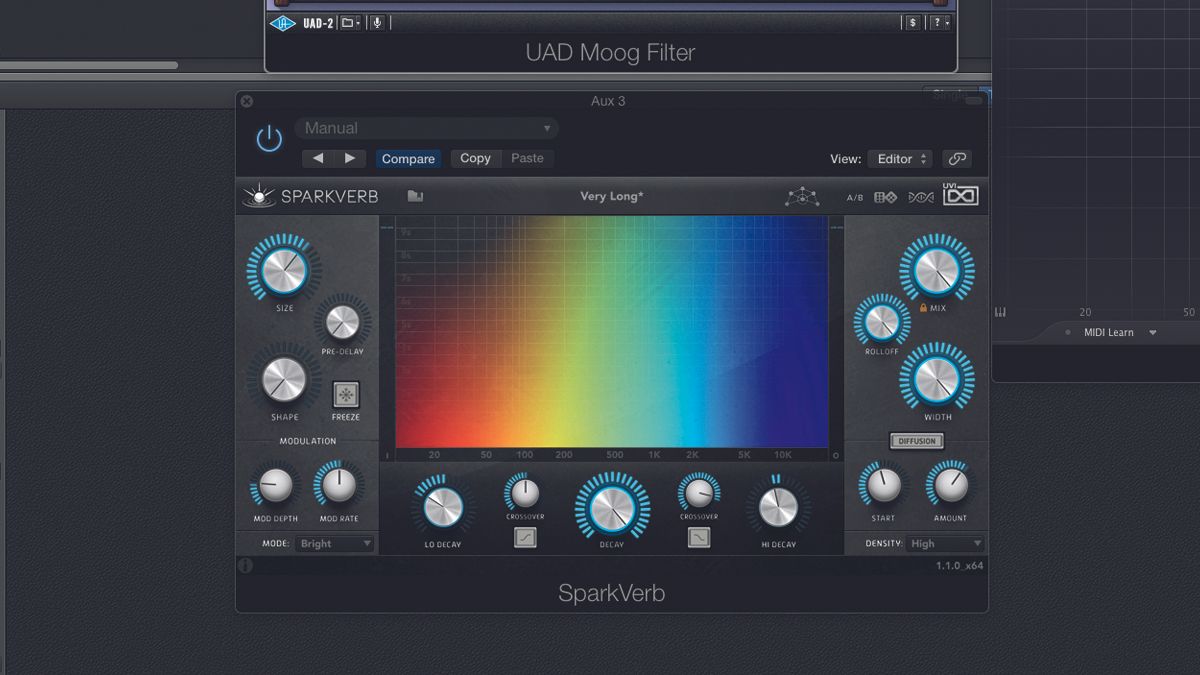Image resolution: width=1200 pixels, height=675 pixels.
Task: Open the Mode dropdown set to Bright
Action: pyautogui.click(x=333, y=543)
